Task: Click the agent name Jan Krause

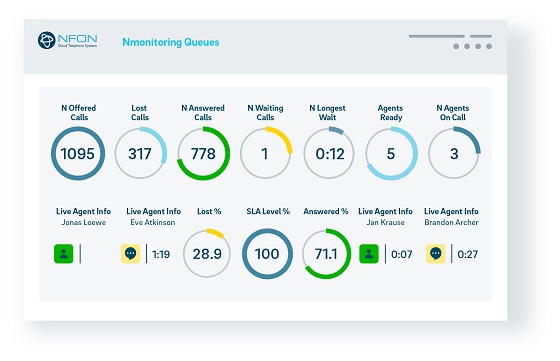Action: coord(385,222)
